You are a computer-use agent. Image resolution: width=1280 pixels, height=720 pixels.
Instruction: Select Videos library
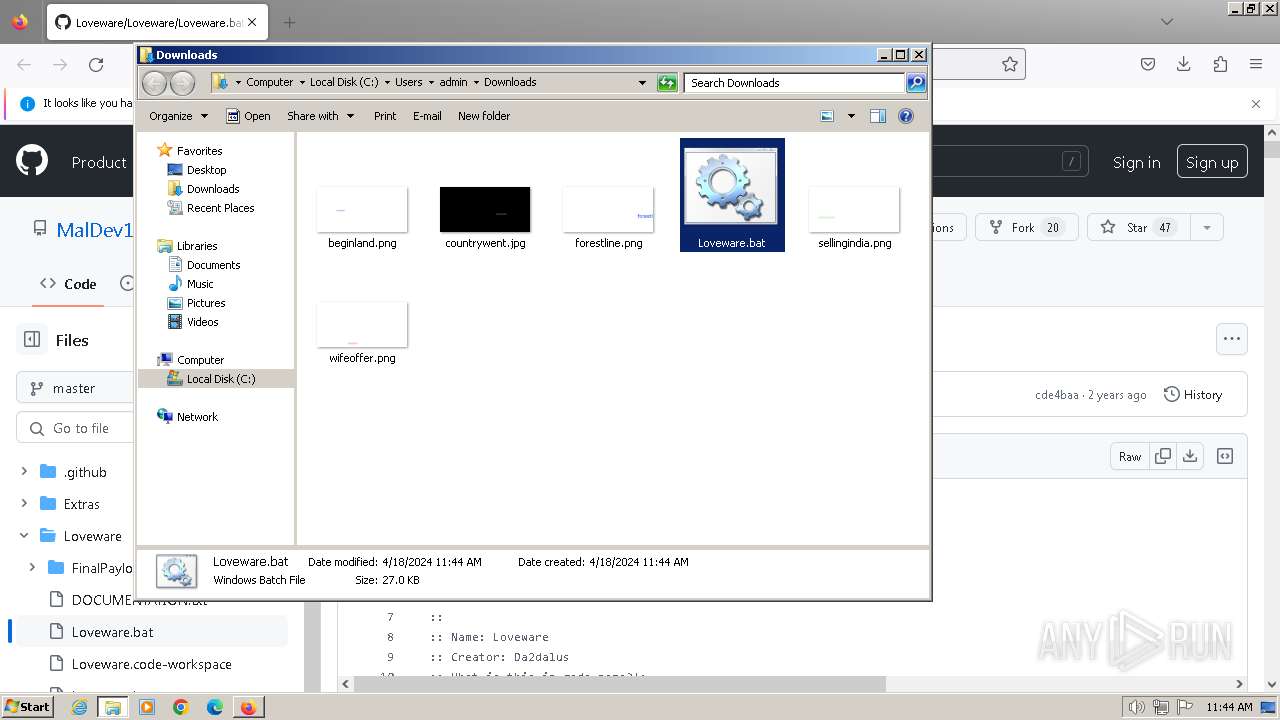202,322
